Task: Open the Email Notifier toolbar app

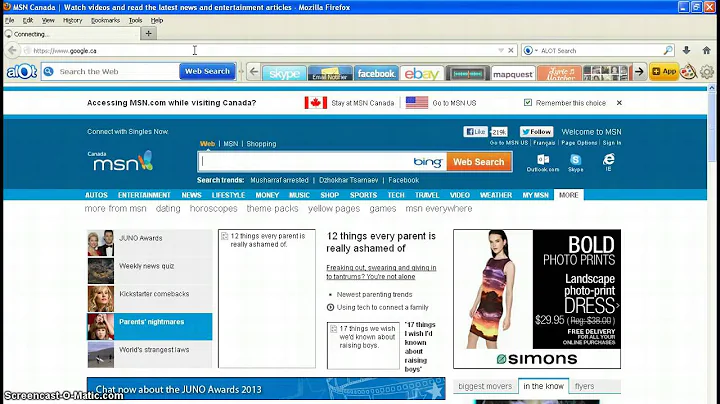Action: pos(330,73)
